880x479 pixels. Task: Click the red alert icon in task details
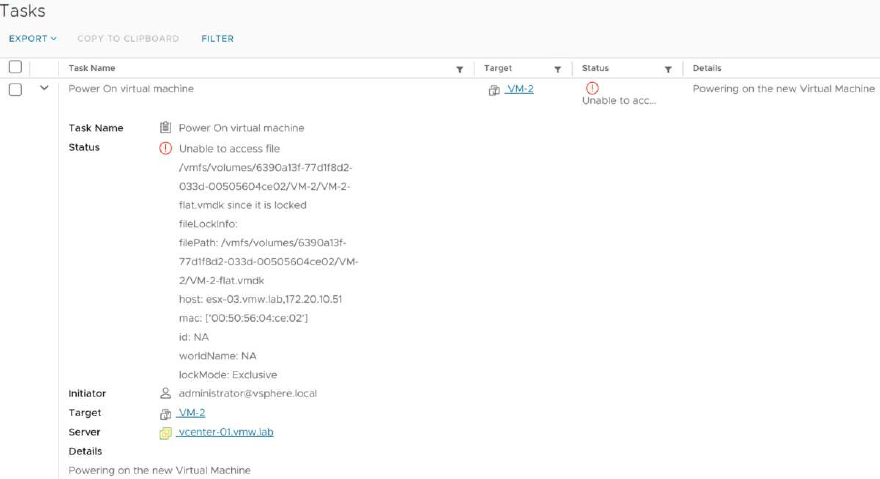click(166, 148)
